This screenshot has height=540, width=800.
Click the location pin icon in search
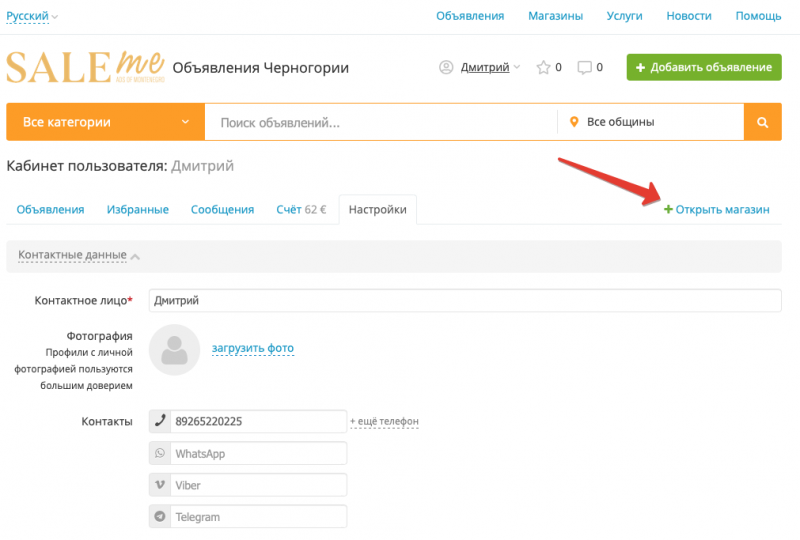(x=574, y=123)
